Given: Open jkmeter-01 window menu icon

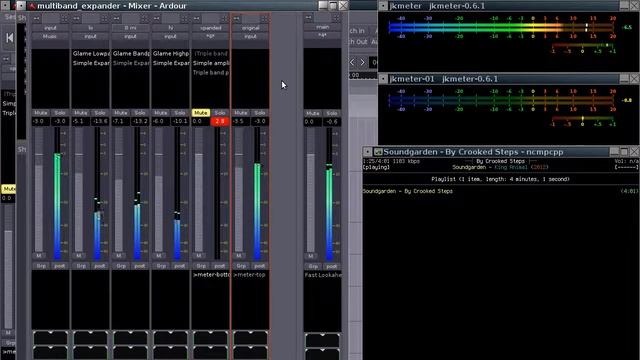Looking at the screenshot, I should [x=383, y=79].
